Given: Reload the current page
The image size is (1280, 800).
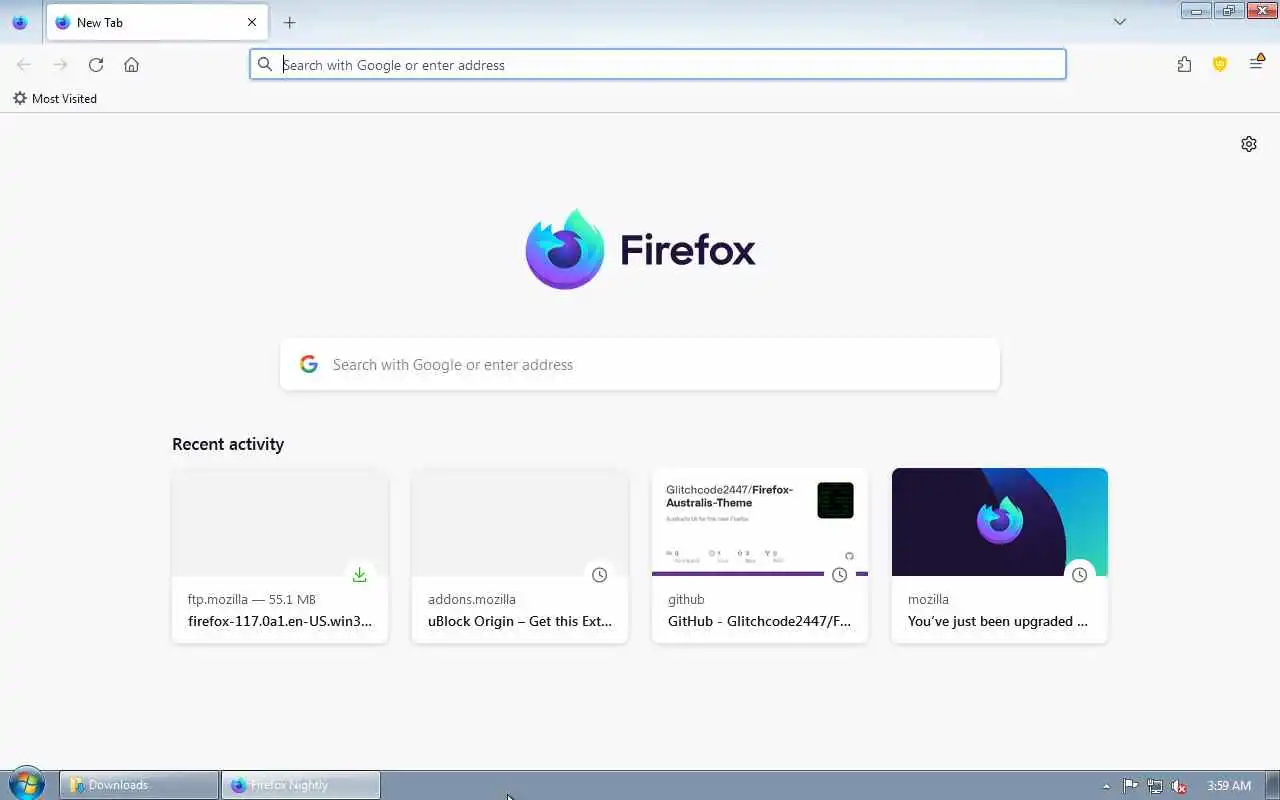Looking at the screenshot, I should [x=96, y=65].
